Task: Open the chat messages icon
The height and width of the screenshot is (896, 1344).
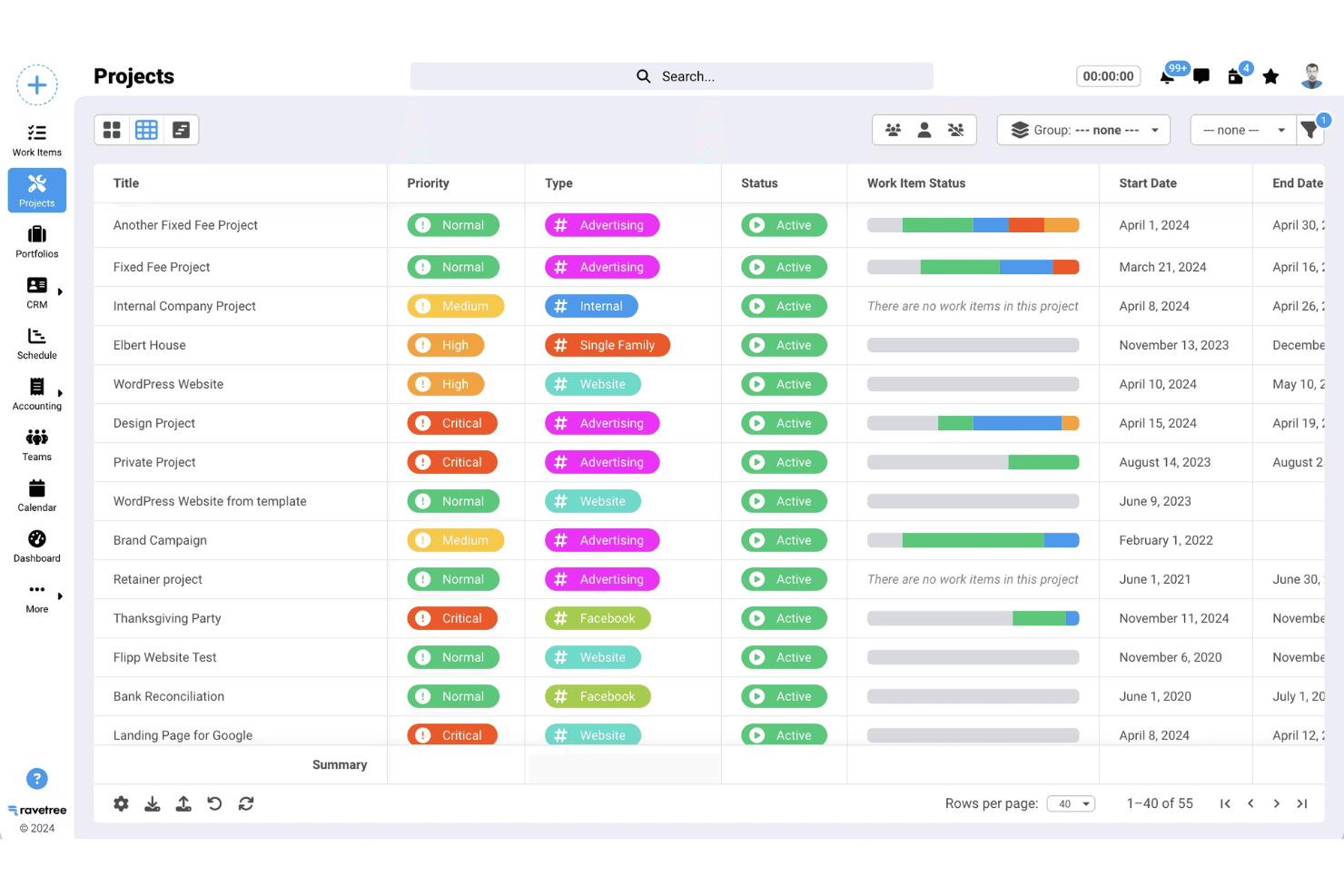Action: click(x=1201, y=76)
